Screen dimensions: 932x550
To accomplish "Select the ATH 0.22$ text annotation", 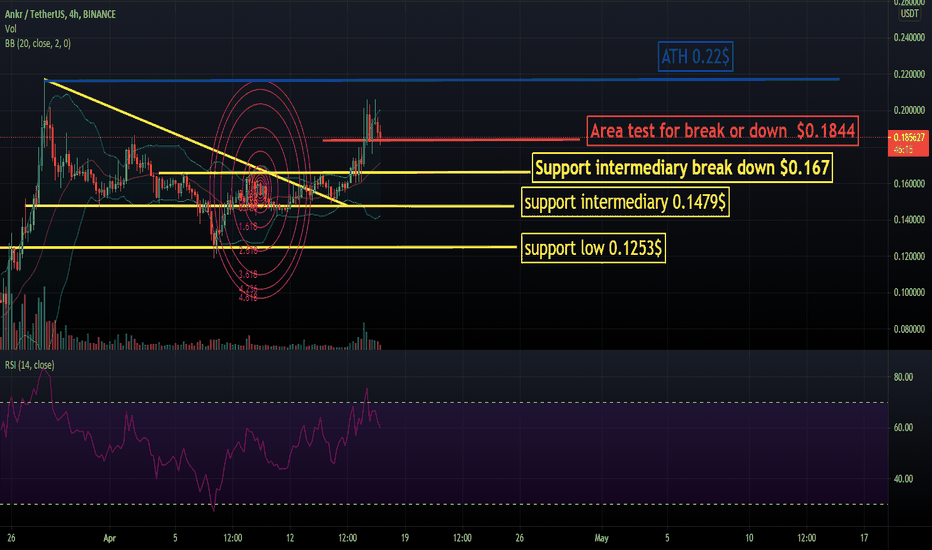I will 695,56.
